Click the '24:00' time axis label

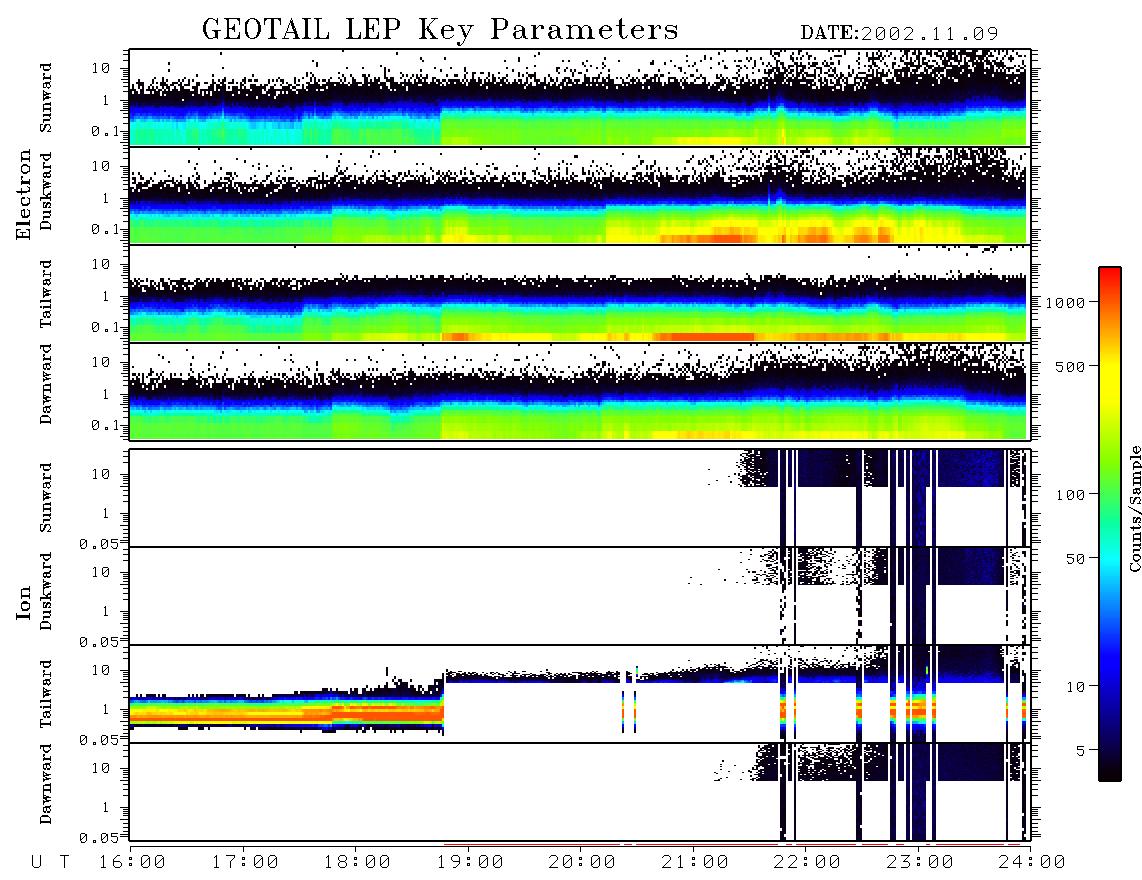[x=1032, y=862]
